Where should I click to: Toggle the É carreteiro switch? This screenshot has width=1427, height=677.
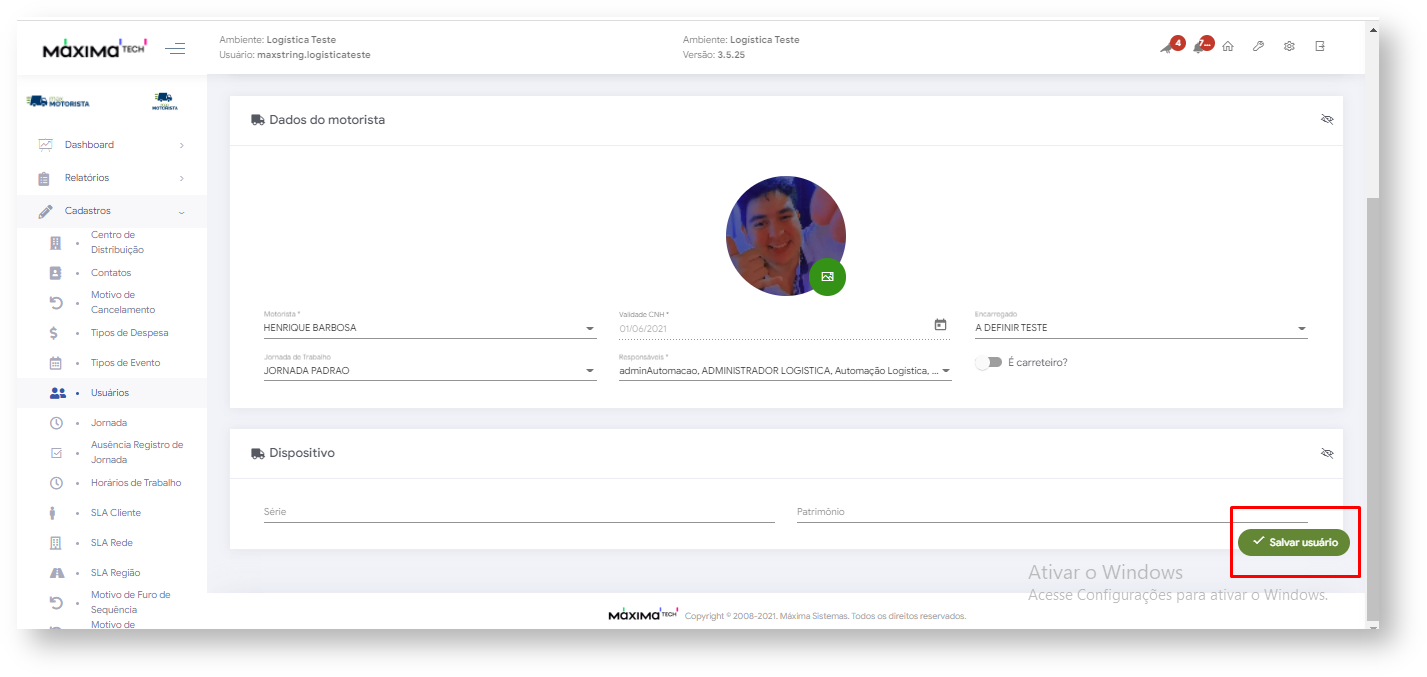point(988,362)
